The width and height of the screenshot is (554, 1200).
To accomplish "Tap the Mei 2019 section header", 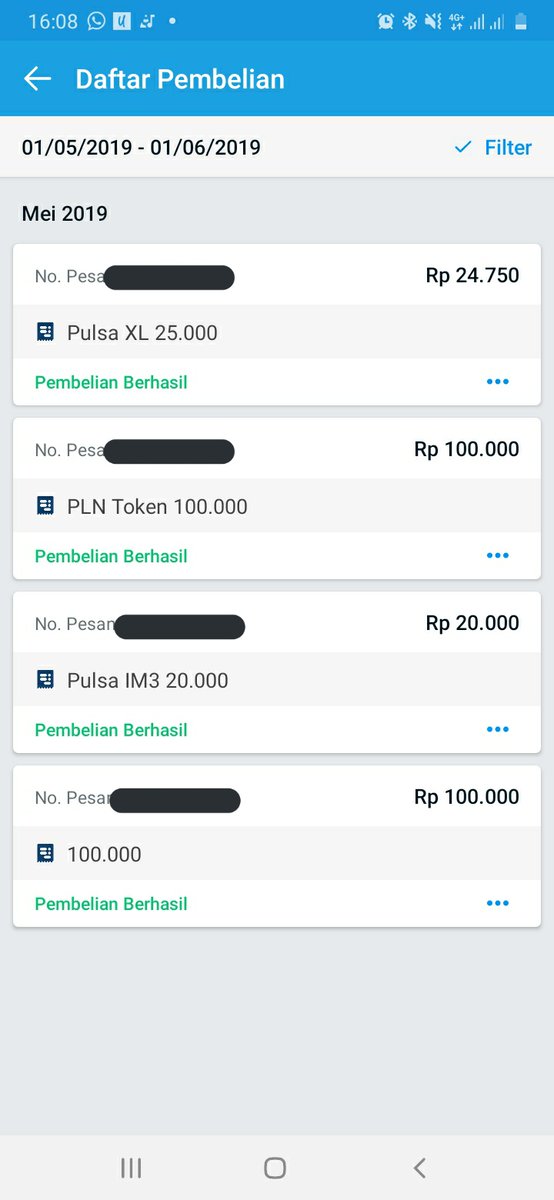I will (x=65, y=213).
